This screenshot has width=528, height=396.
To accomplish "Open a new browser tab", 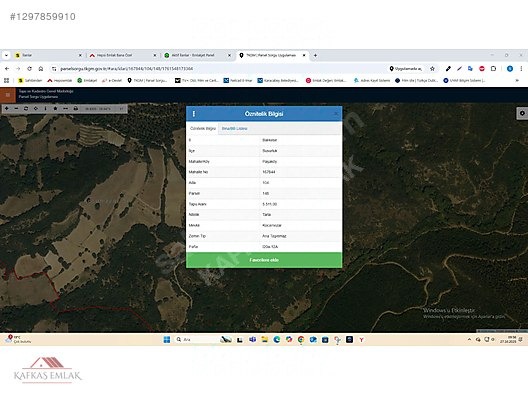I will pyautogui.click(x=315, y=55).
